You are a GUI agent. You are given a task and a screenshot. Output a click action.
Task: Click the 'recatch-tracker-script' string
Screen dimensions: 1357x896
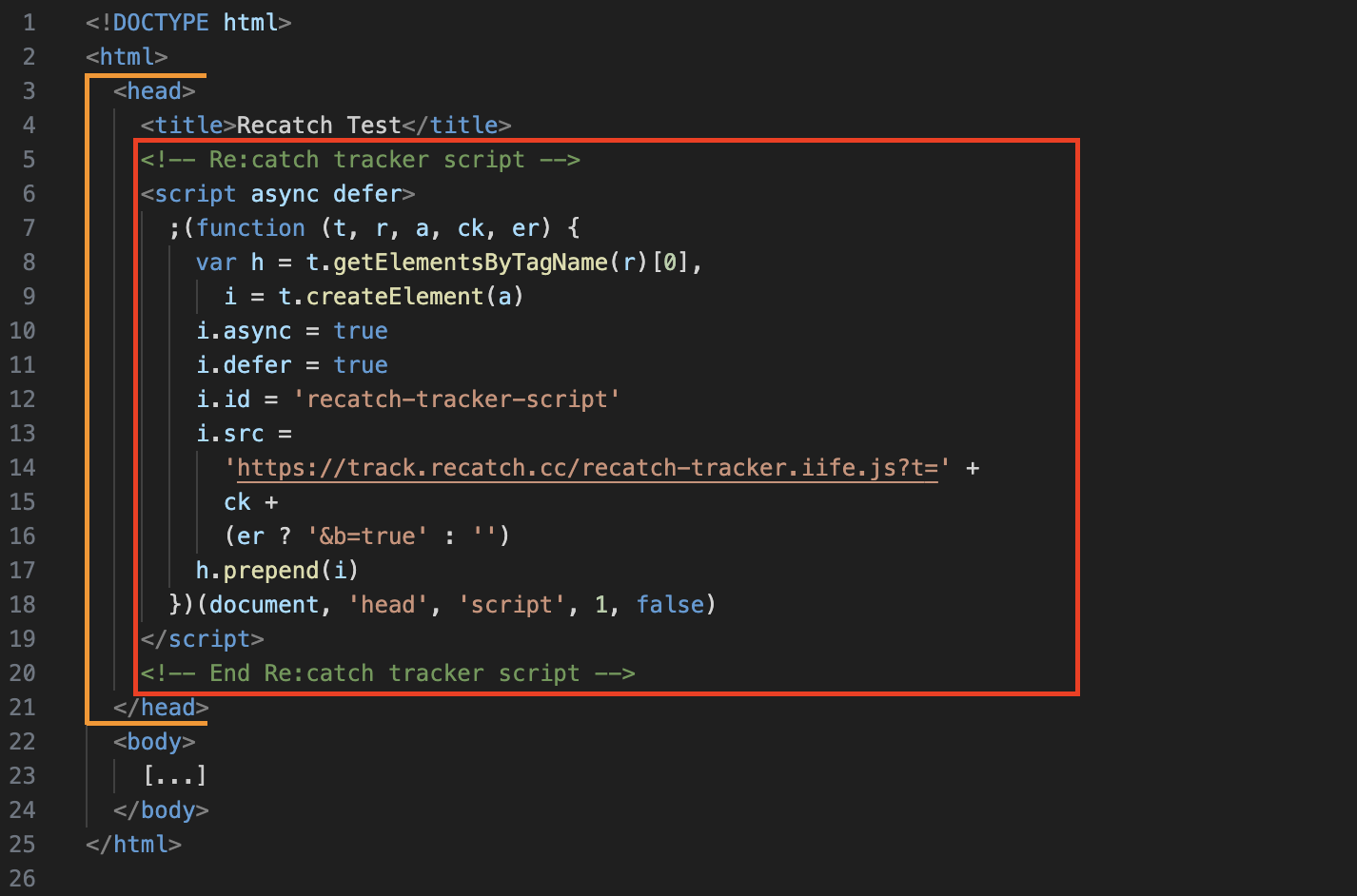click(x=456, y=399)
